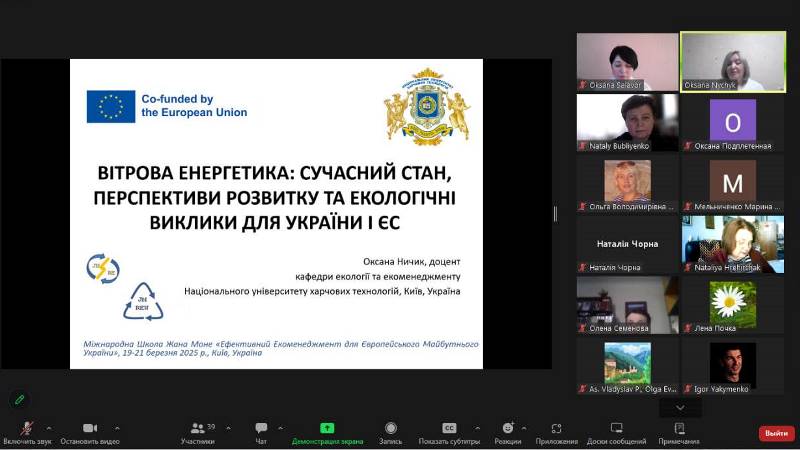
Task: Select Oksana Salavor video tile
Action: click(x=628, y=62)
